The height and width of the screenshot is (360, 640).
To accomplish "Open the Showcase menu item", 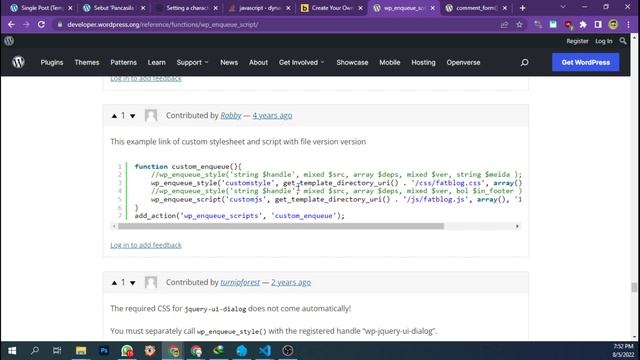I will (352, 62).
